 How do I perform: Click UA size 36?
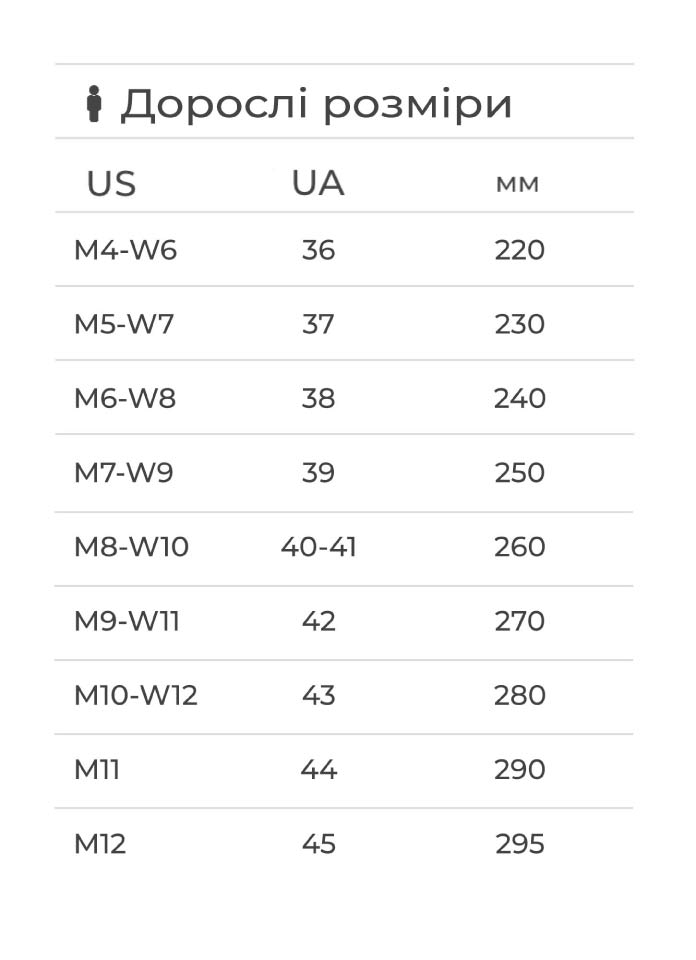(318, 250)
